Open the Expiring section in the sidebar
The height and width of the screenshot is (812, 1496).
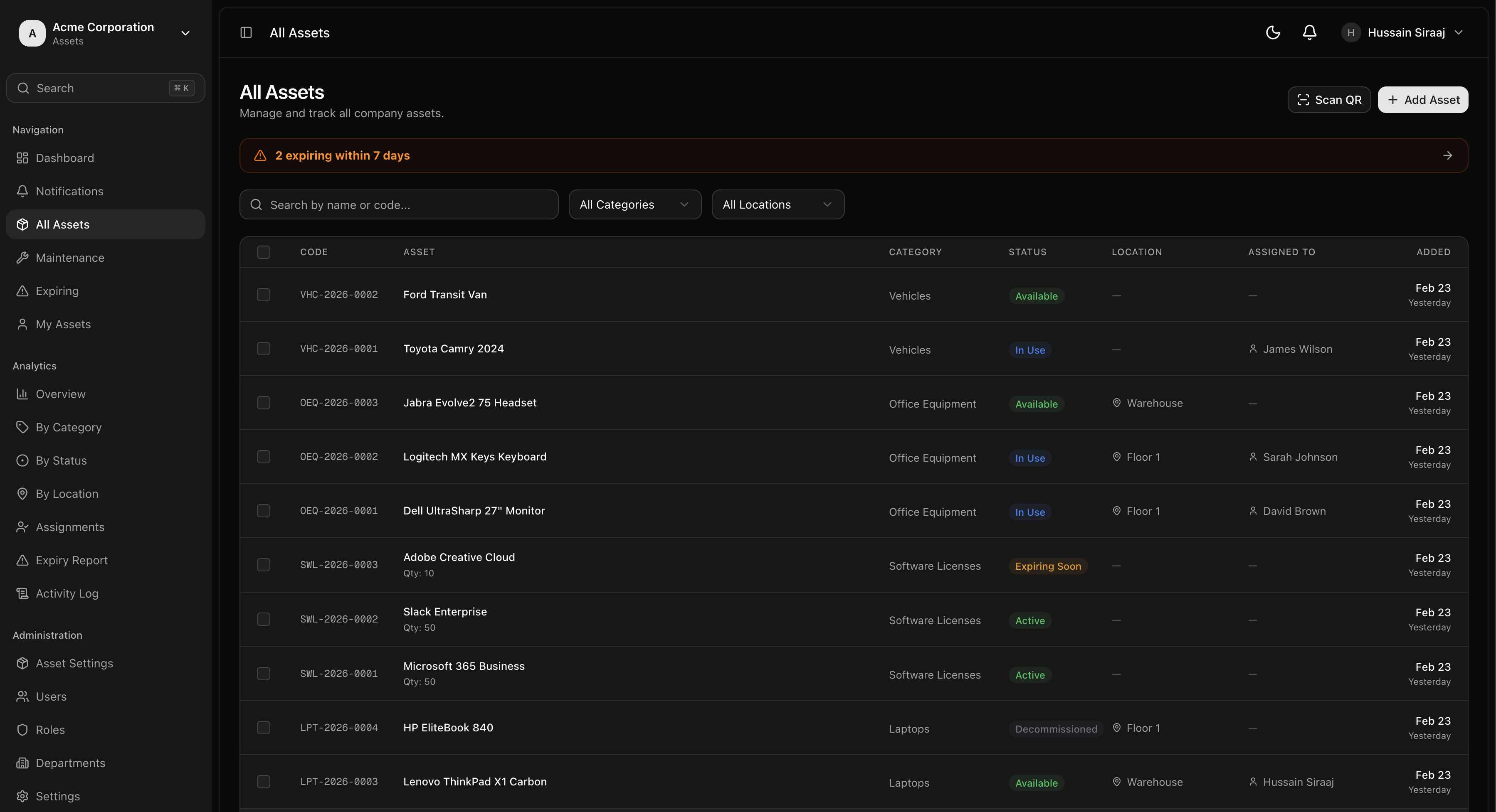56,290
